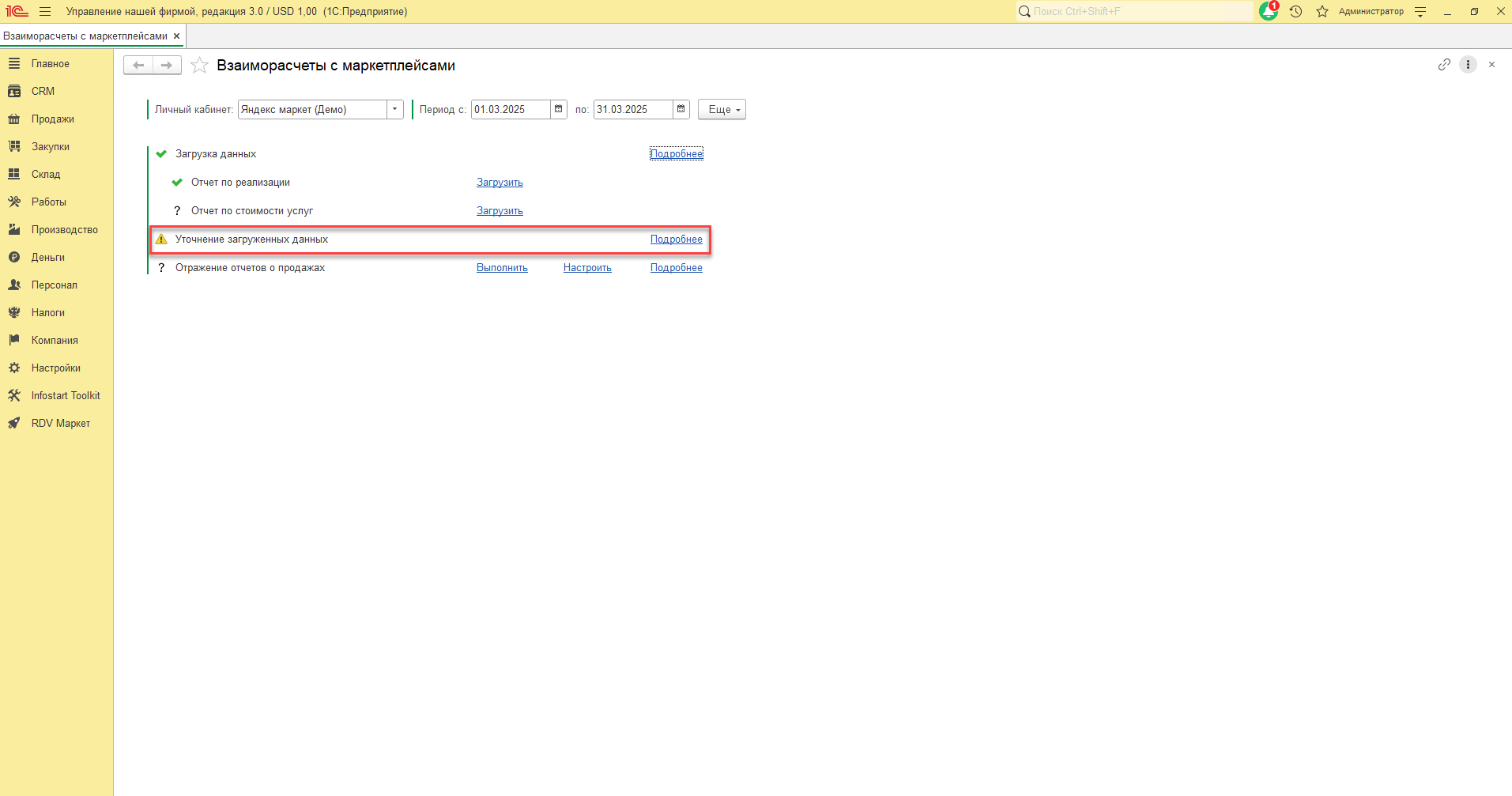Click the Загрузка данных text

[x=216, y=154]
